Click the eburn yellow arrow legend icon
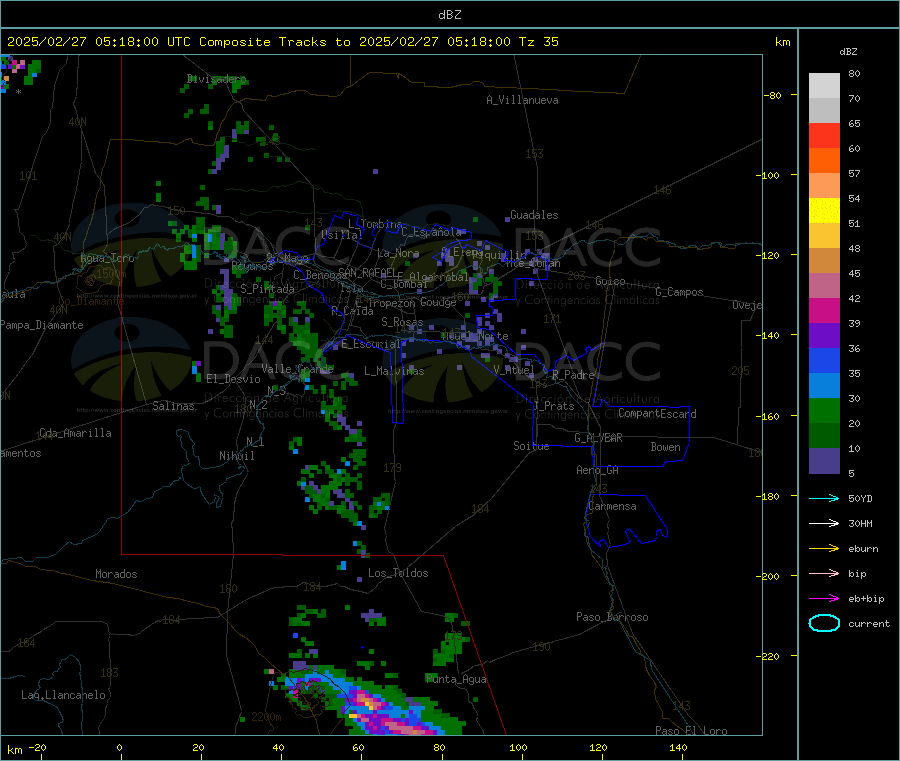Image resolution: width=900 pixels, height=761 pixels. 824,548
